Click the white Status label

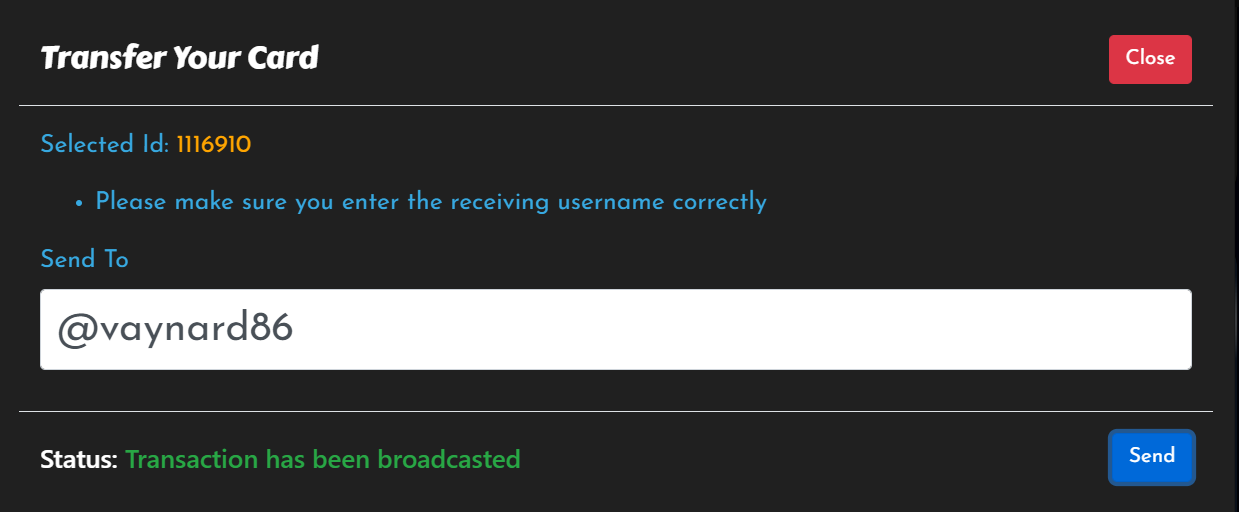[x=79, y=460]
